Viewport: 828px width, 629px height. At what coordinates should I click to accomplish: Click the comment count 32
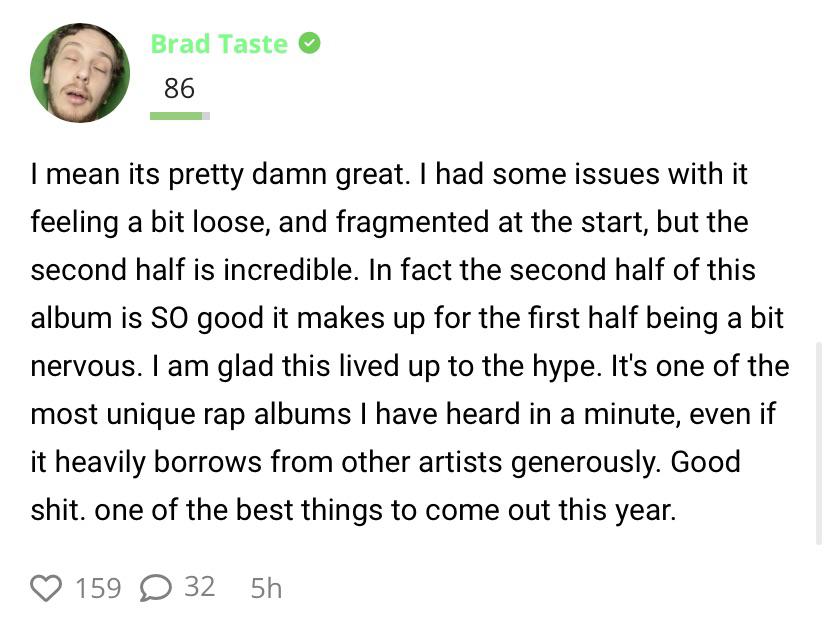click(x=197, y=589)
